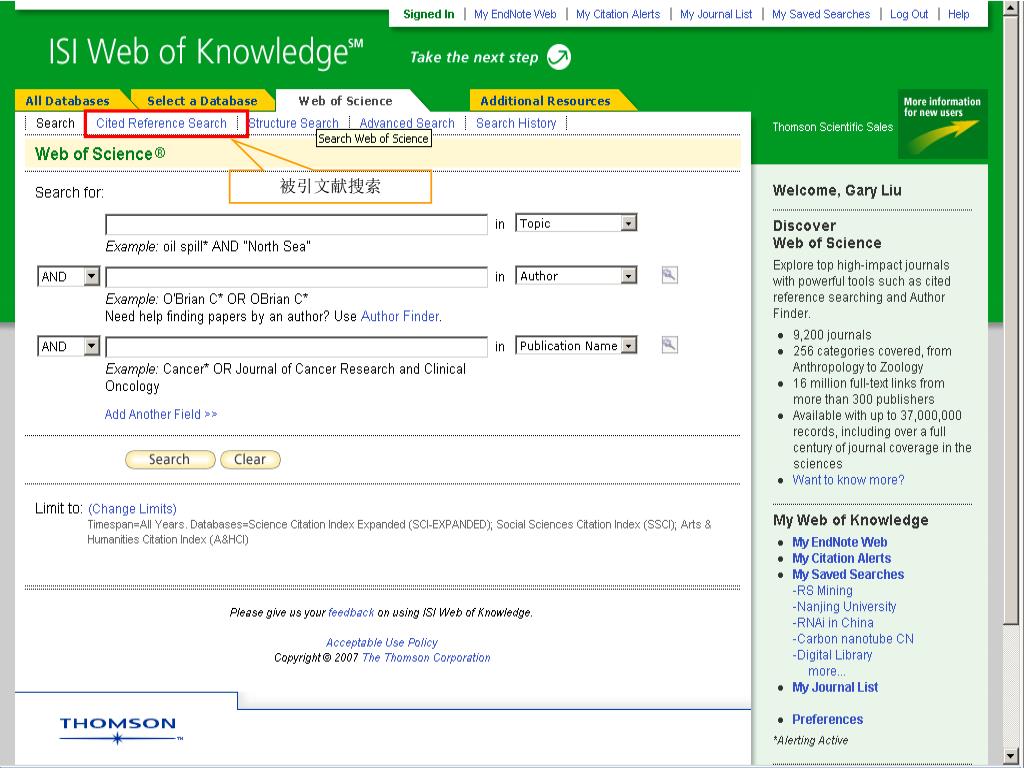Click the Search button
The width and height of the screenshot is (1024, 768).
coord(170,459)
